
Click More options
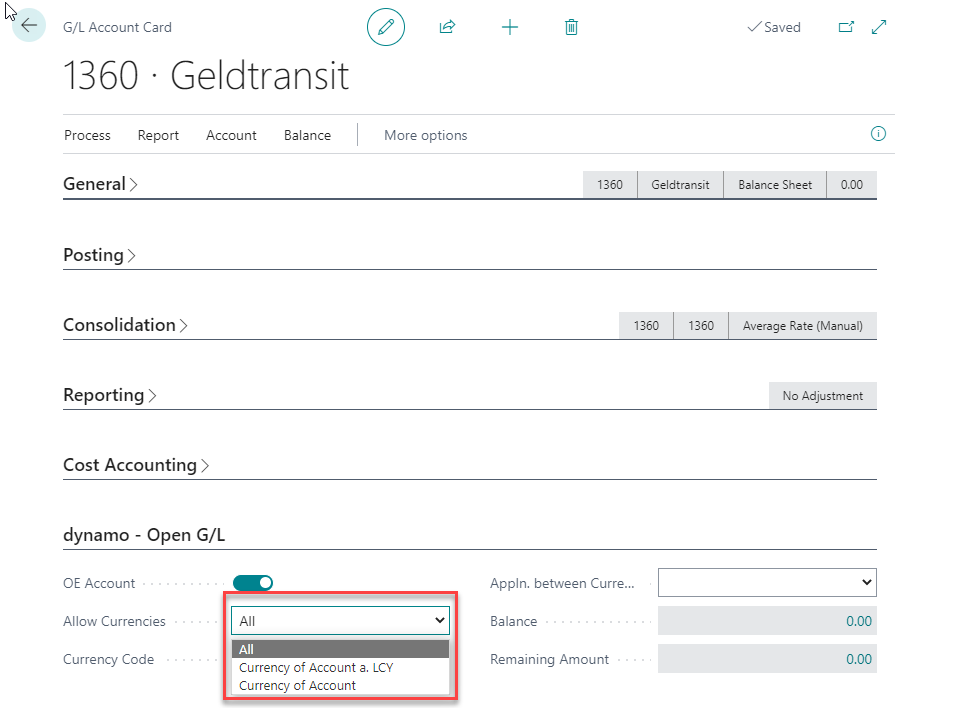425,135
